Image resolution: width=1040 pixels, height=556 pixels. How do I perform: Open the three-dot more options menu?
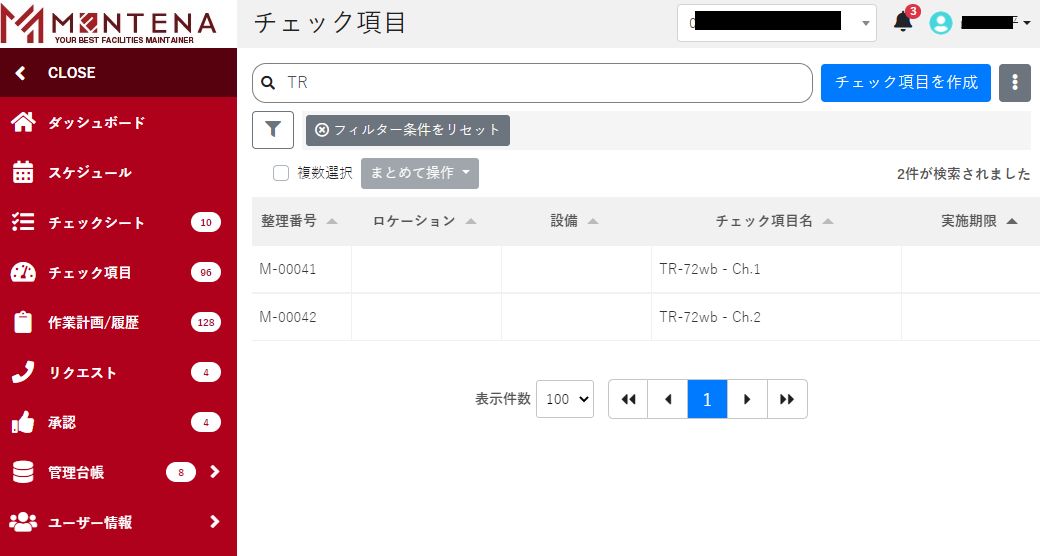tap(1014, 83)
